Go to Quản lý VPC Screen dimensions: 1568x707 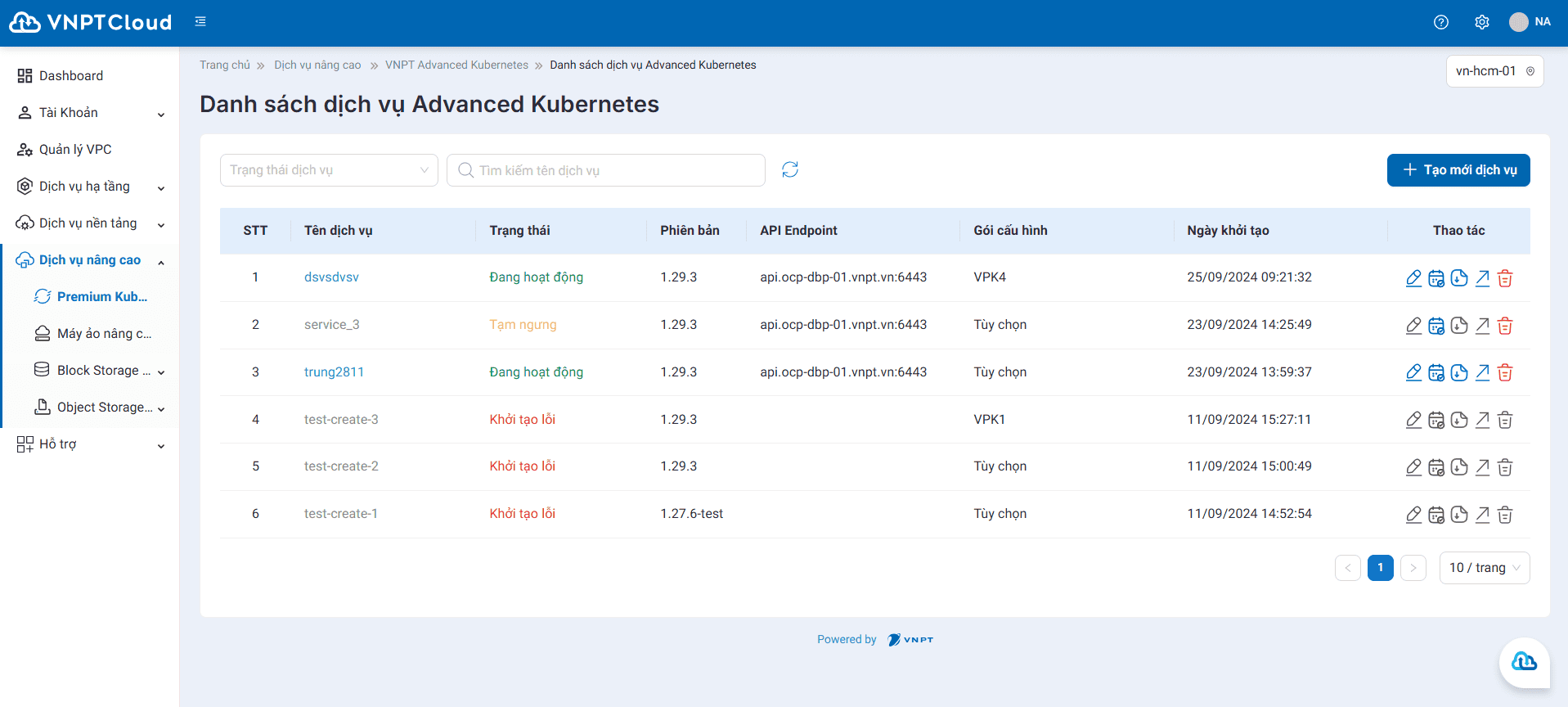pos(75,150)
